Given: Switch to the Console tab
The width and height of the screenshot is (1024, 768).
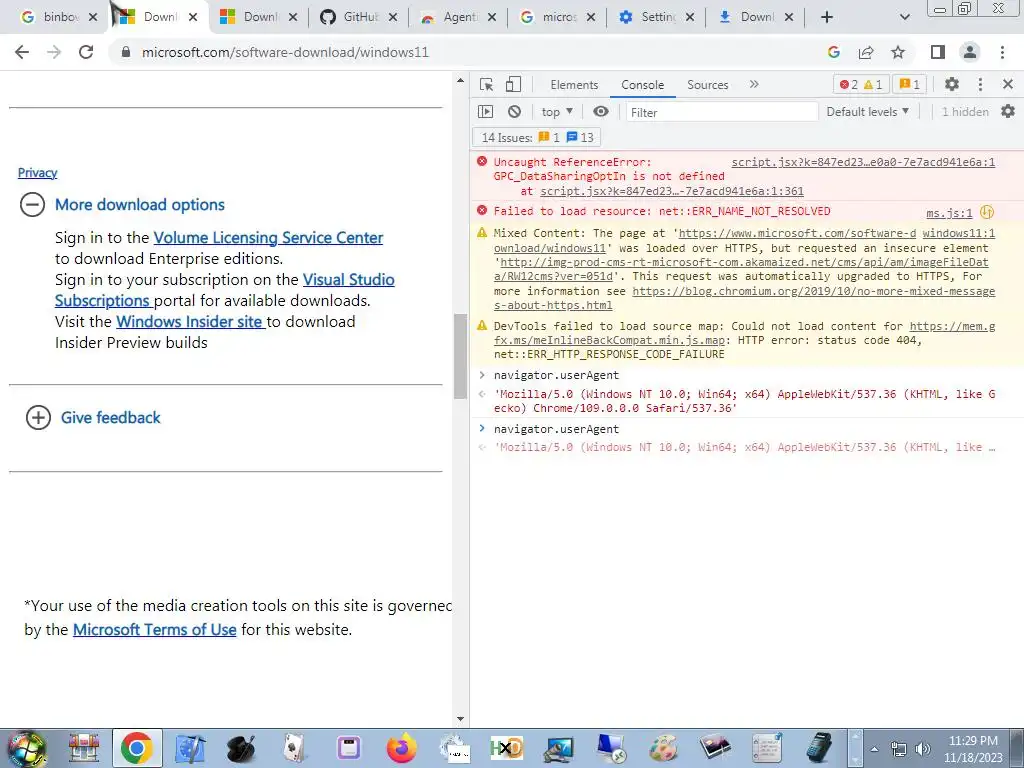Looking at the screenshot, I should click(x=643, y=85).
